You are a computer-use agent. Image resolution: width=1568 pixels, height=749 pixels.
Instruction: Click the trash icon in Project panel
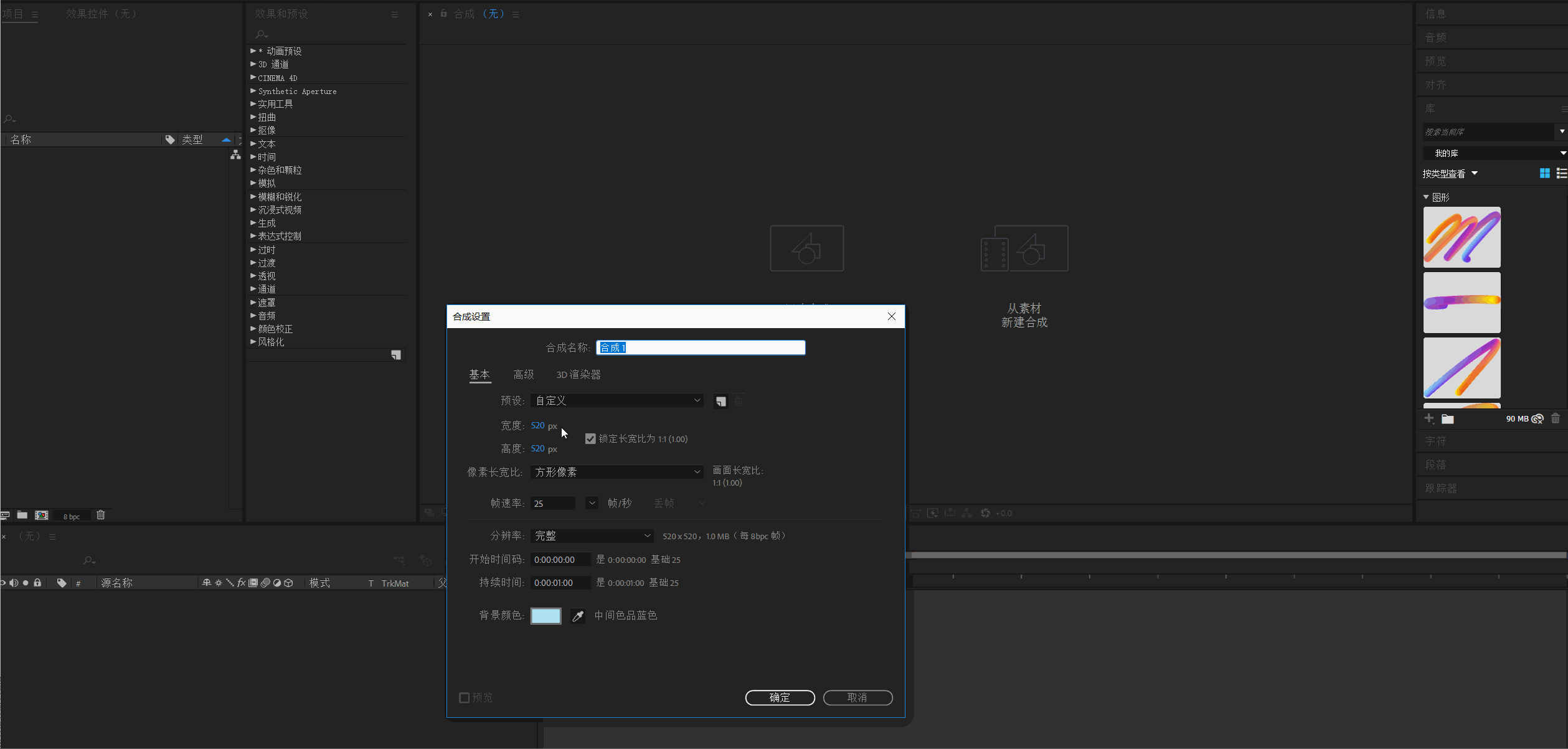[101, 515]
